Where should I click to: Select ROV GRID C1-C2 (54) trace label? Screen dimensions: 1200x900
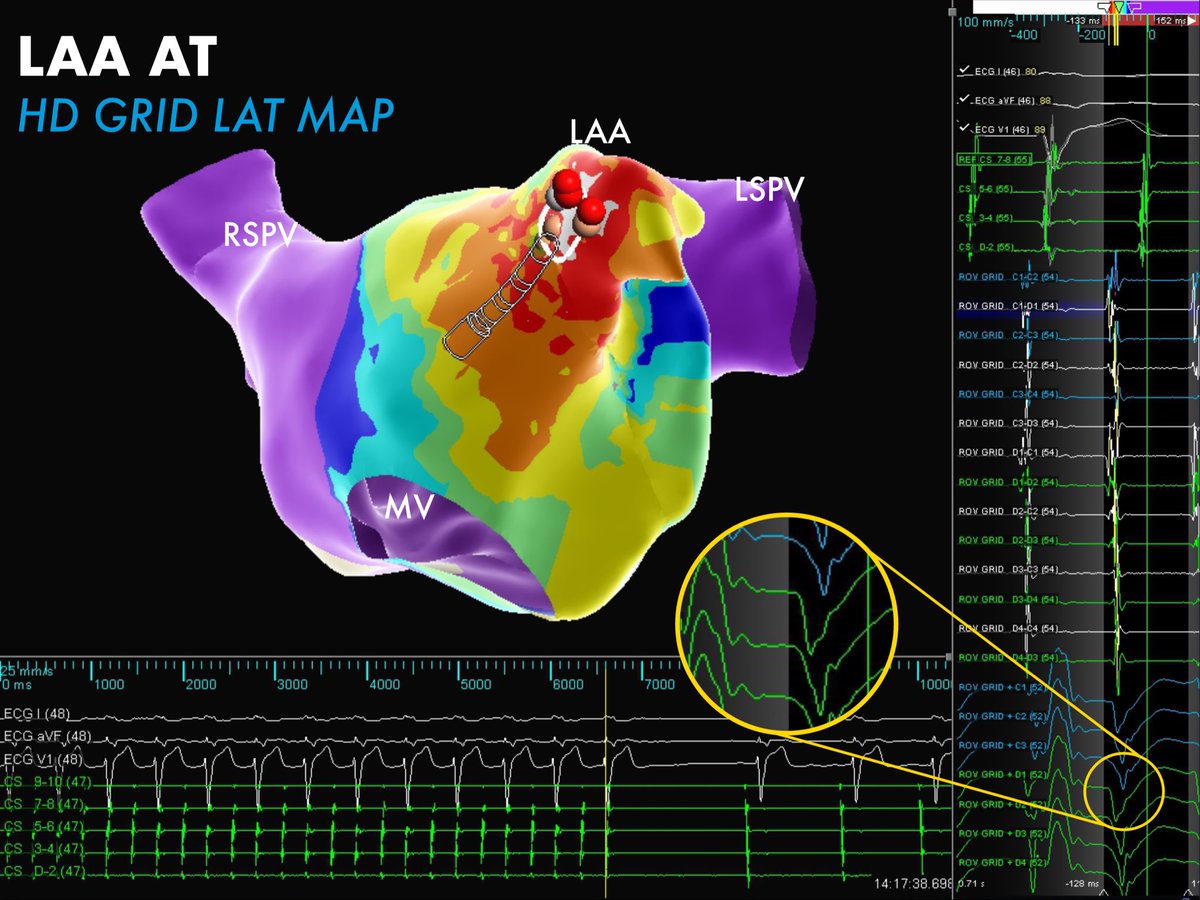[x=1008, y=276]
